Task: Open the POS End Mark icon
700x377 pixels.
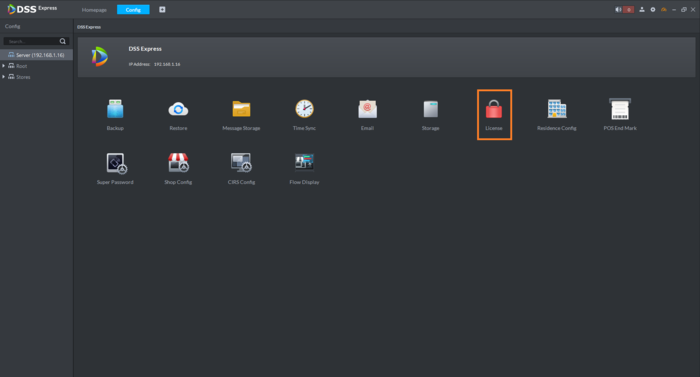Action: click(620, 109)
